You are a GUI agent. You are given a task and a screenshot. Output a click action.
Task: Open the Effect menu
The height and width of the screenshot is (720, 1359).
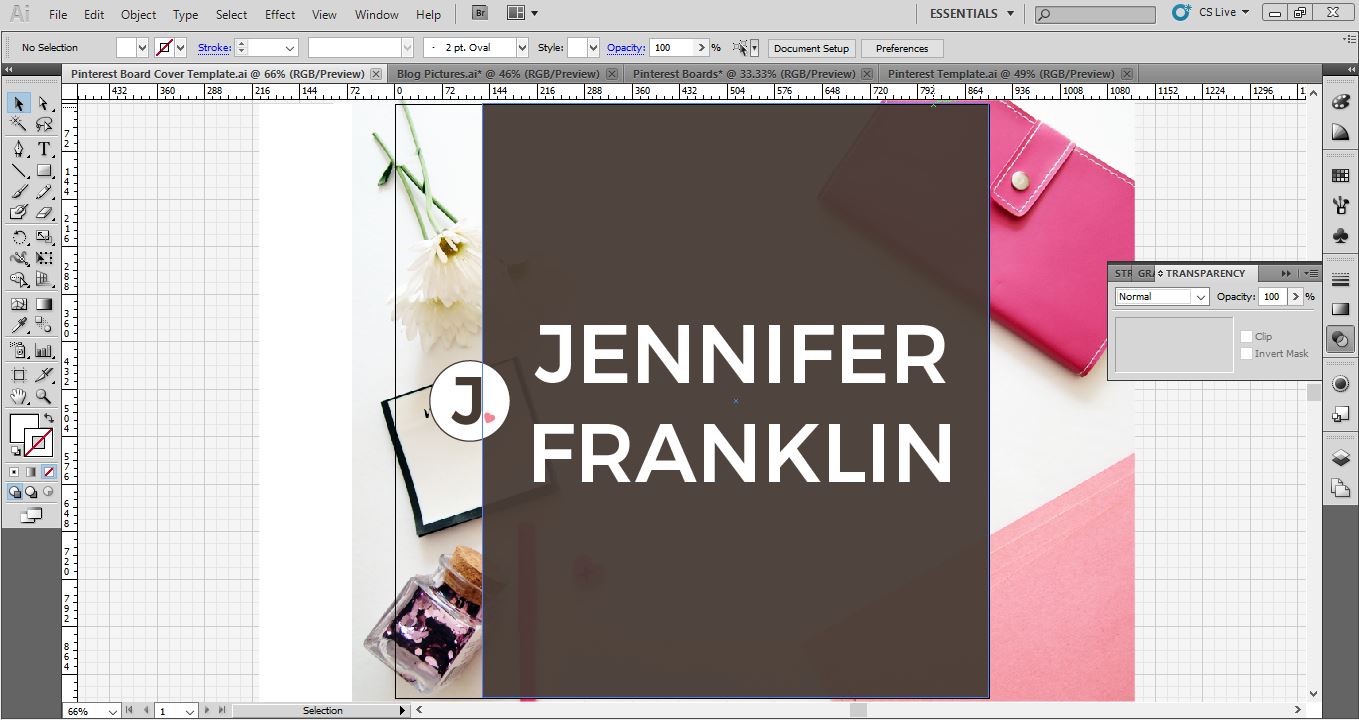click(280, 14)
